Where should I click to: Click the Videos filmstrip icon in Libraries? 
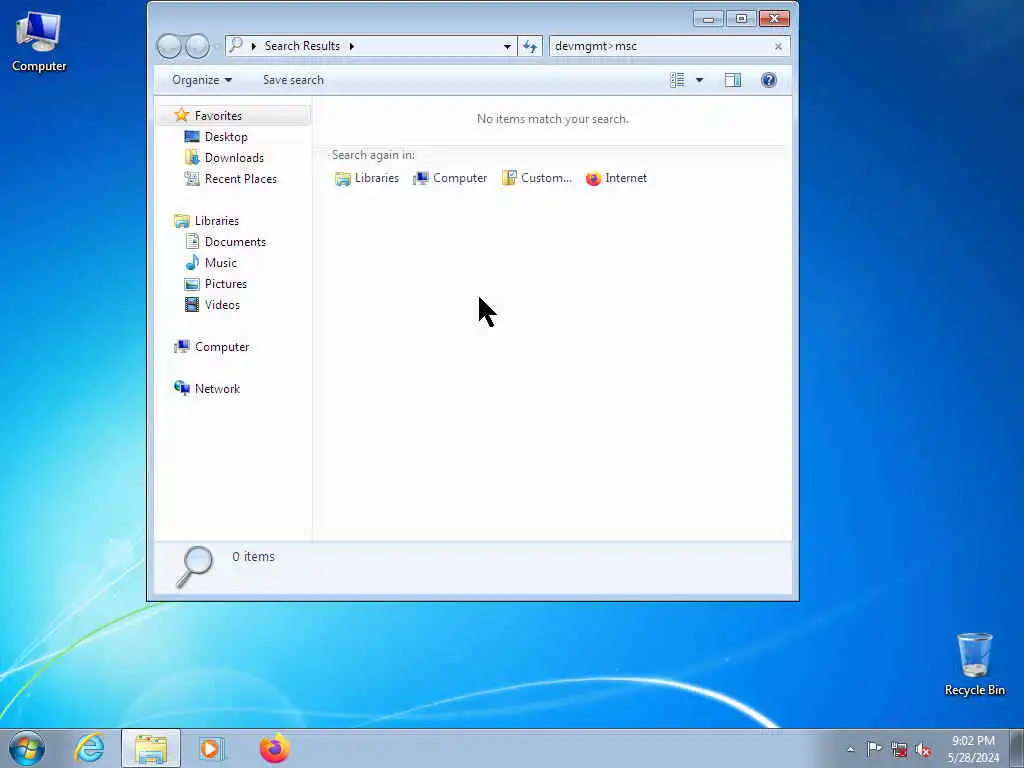(x=192, y=304)
